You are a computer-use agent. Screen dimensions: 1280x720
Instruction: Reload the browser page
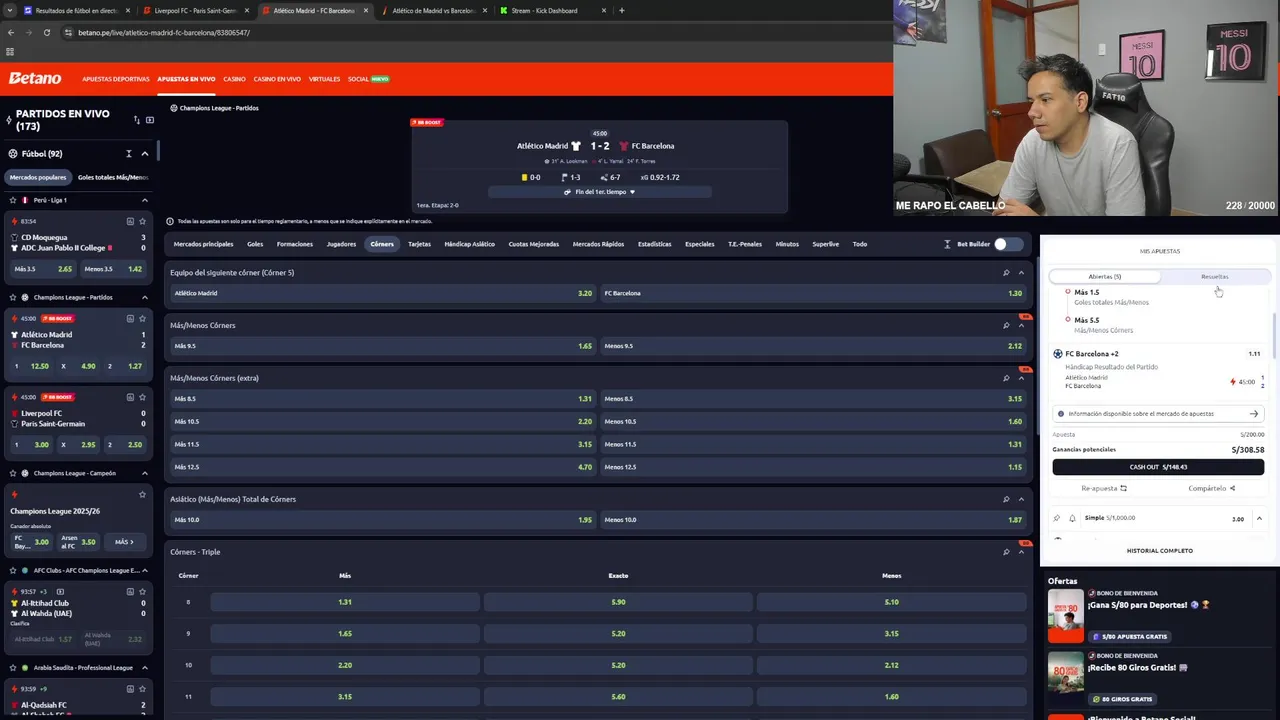[x=46, y=32]
